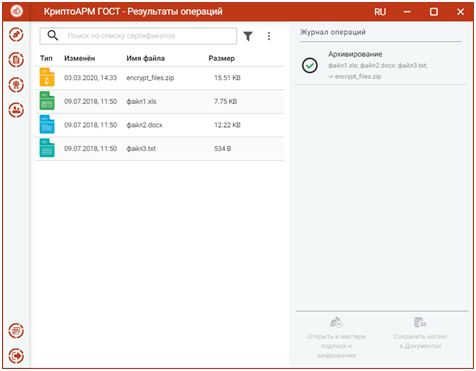This screenshot has width=476, height=371.
Task: Open the contacts sidebar icon
Action: pos(16,110)
